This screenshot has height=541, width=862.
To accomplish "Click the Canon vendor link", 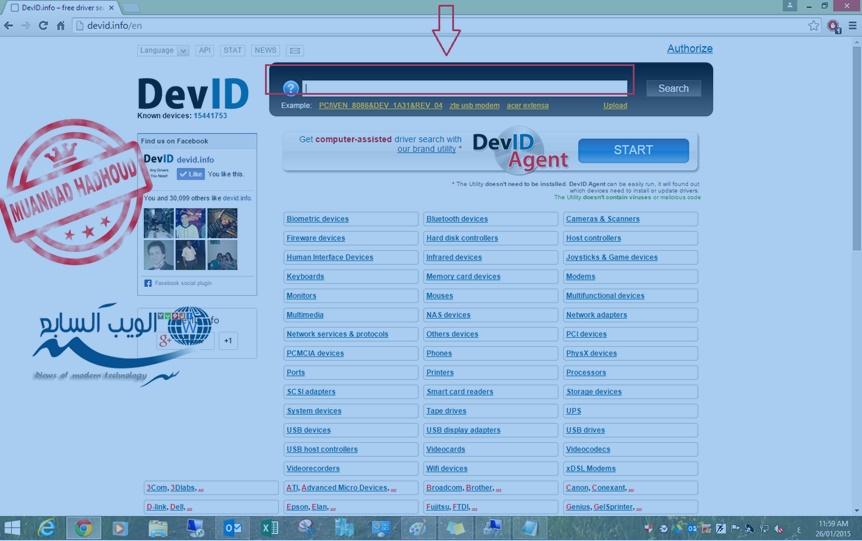I will coord(577,488).
